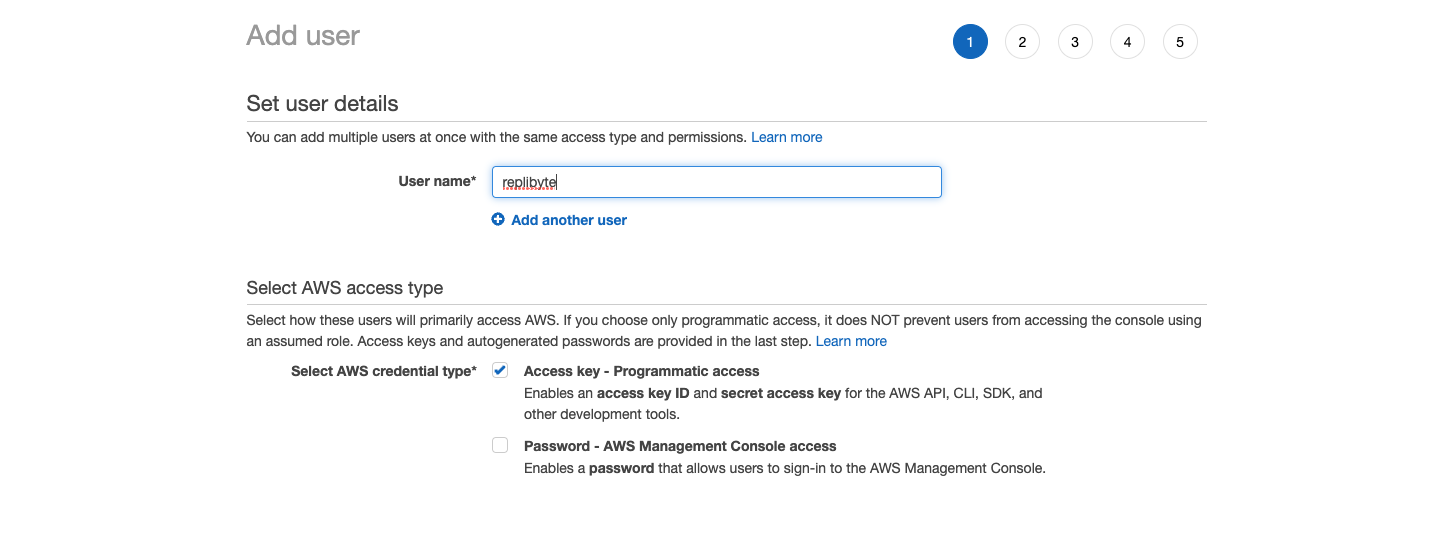Click the User name field label
The width and height of the screenshot is (1456, 557).
[x=437, y=181]
